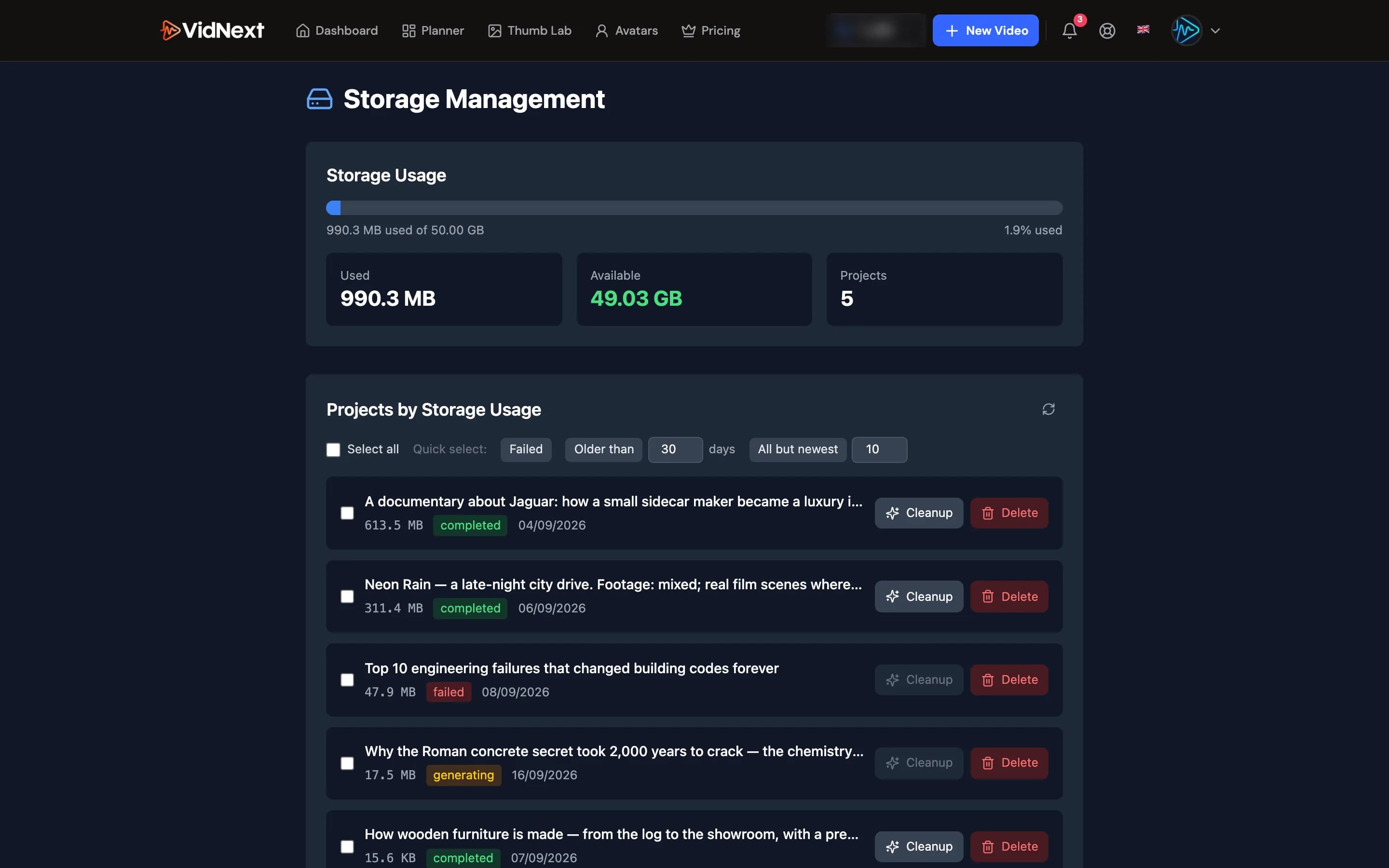Edit the 30 days input field
This screenshot has height=868, width=1389.
(675, 449)
